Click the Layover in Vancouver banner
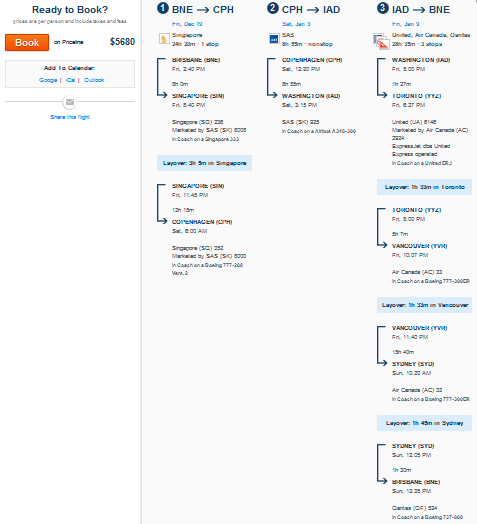Screen dimensions: 477x524 coord(424,305)
